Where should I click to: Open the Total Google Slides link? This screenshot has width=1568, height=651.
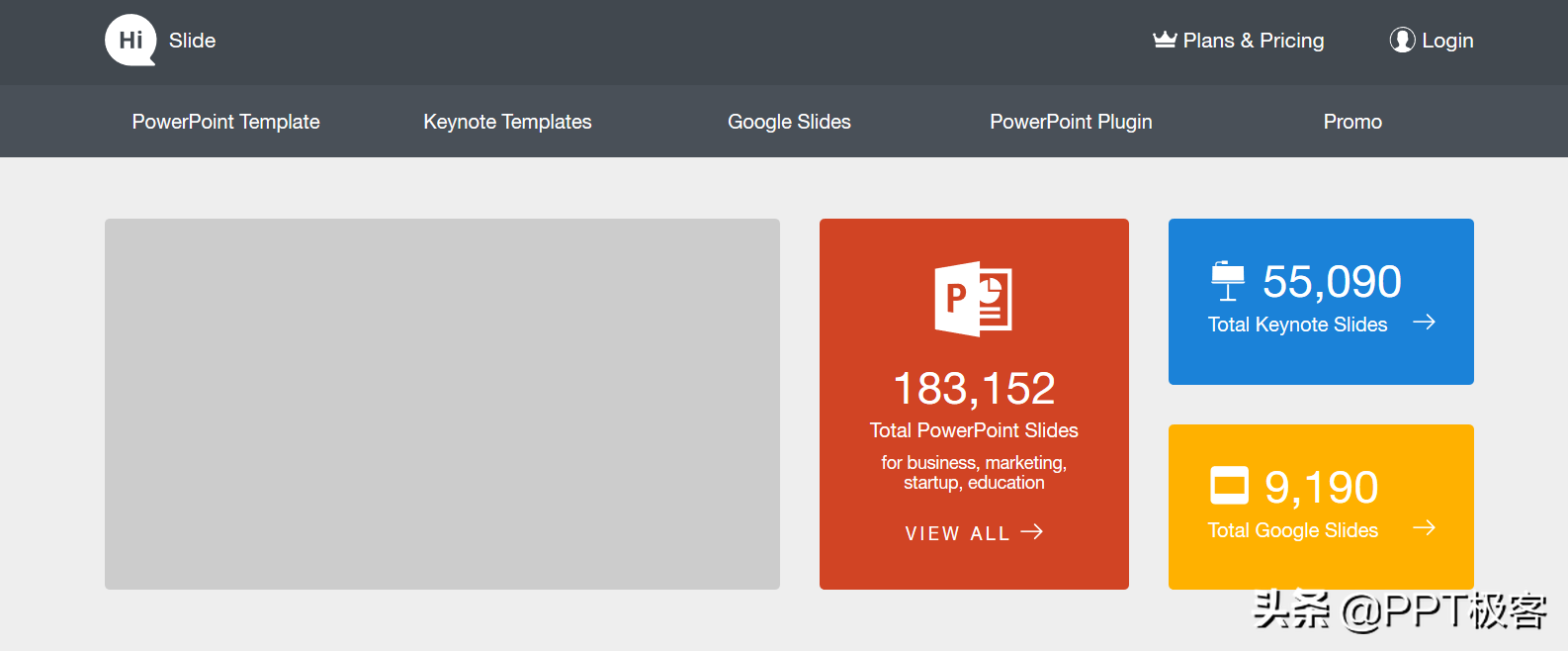[x=1293, y=530]
